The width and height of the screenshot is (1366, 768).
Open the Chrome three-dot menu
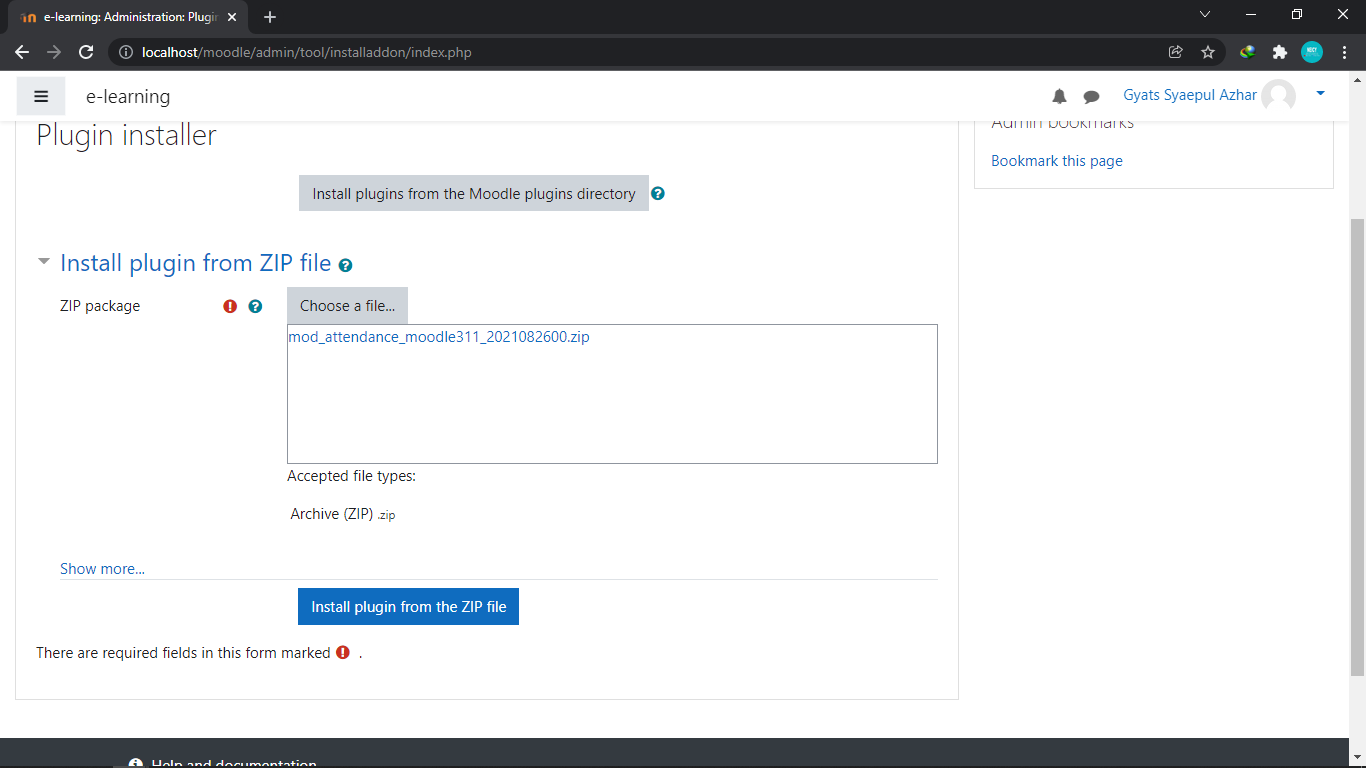click(x=1344, y=52)
